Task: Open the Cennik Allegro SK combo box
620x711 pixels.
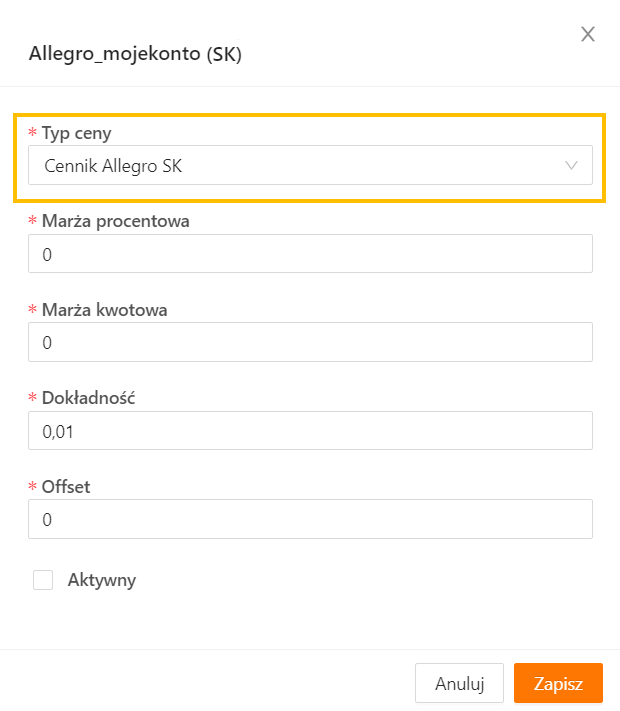Action: click(300, 166)
